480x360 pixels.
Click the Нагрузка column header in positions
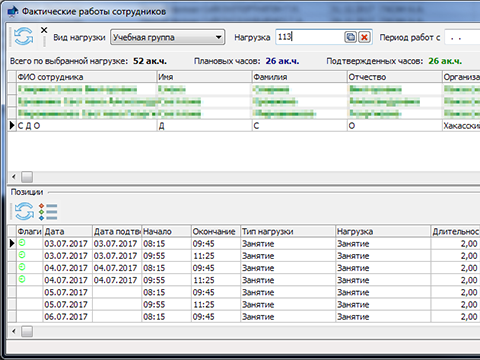click(x=383, y=231)
